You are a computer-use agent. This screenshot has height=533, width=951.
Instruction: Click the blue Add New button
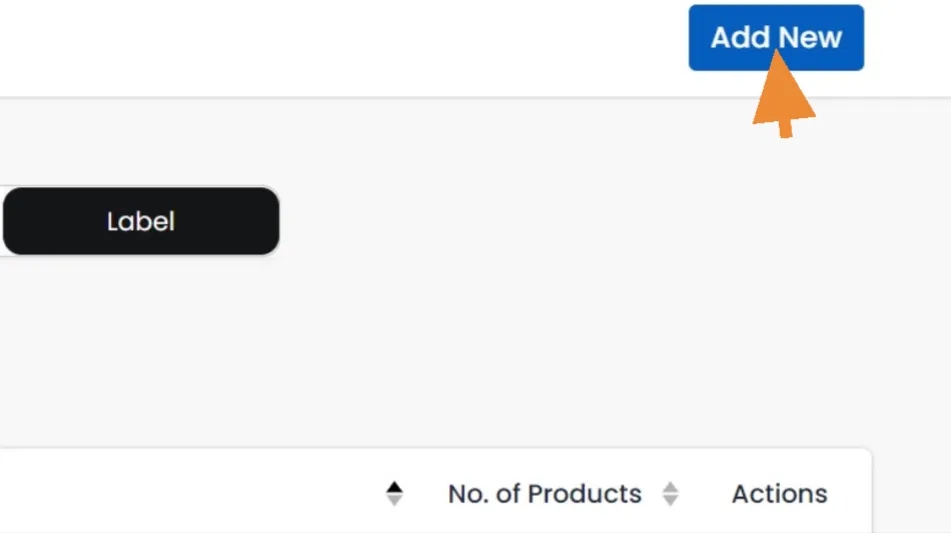775,38
